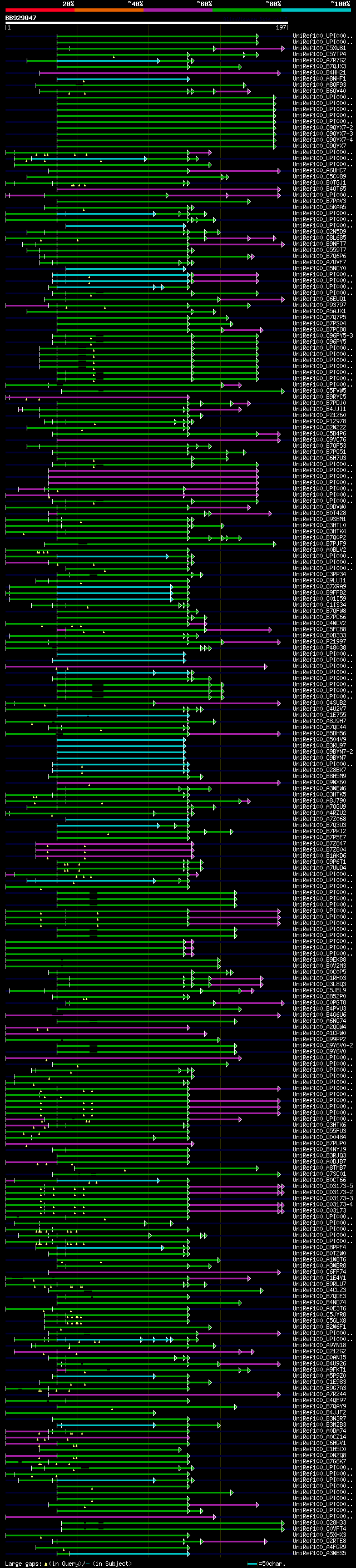Select hit UniRef100_B4HH21
356x1568 pixels.
click(x=319, y=72)
